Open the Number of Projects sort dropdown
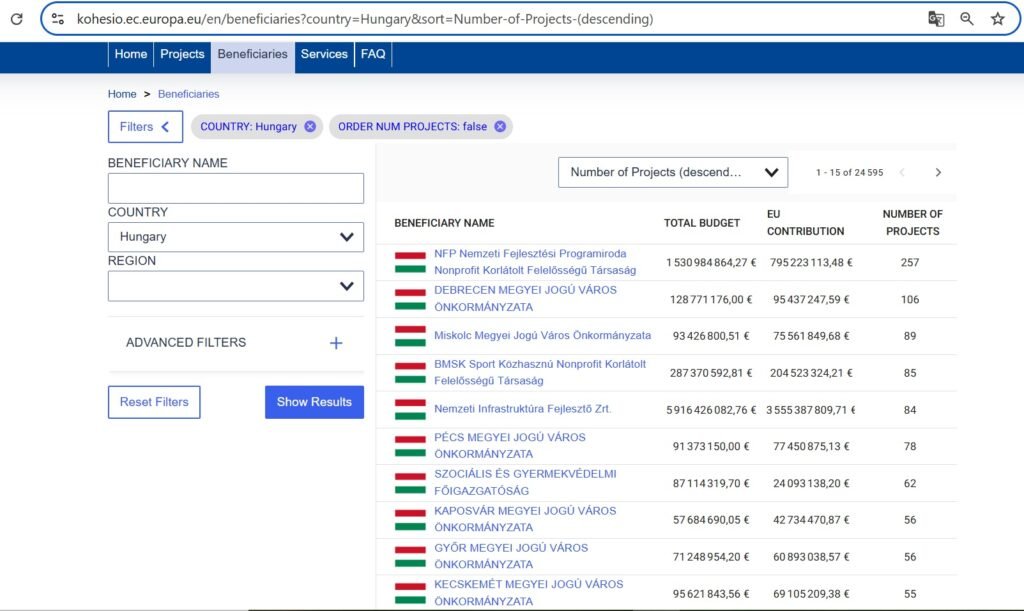 point(673,172)
